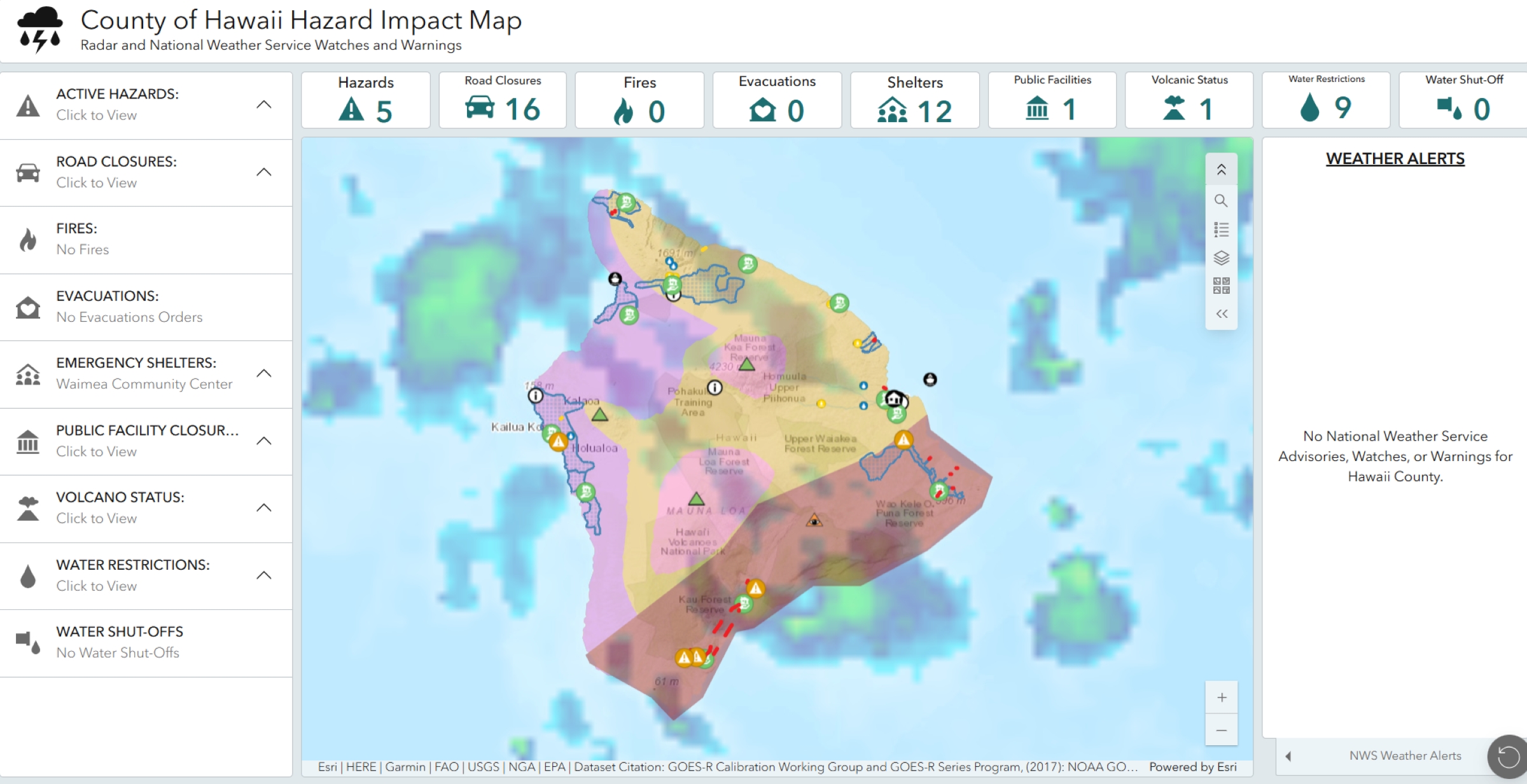Screen dimensions: 1527x784
Task: Click the refresh circle icon at bottom right
Action: pyautogui.click(x=1508, y=756)
